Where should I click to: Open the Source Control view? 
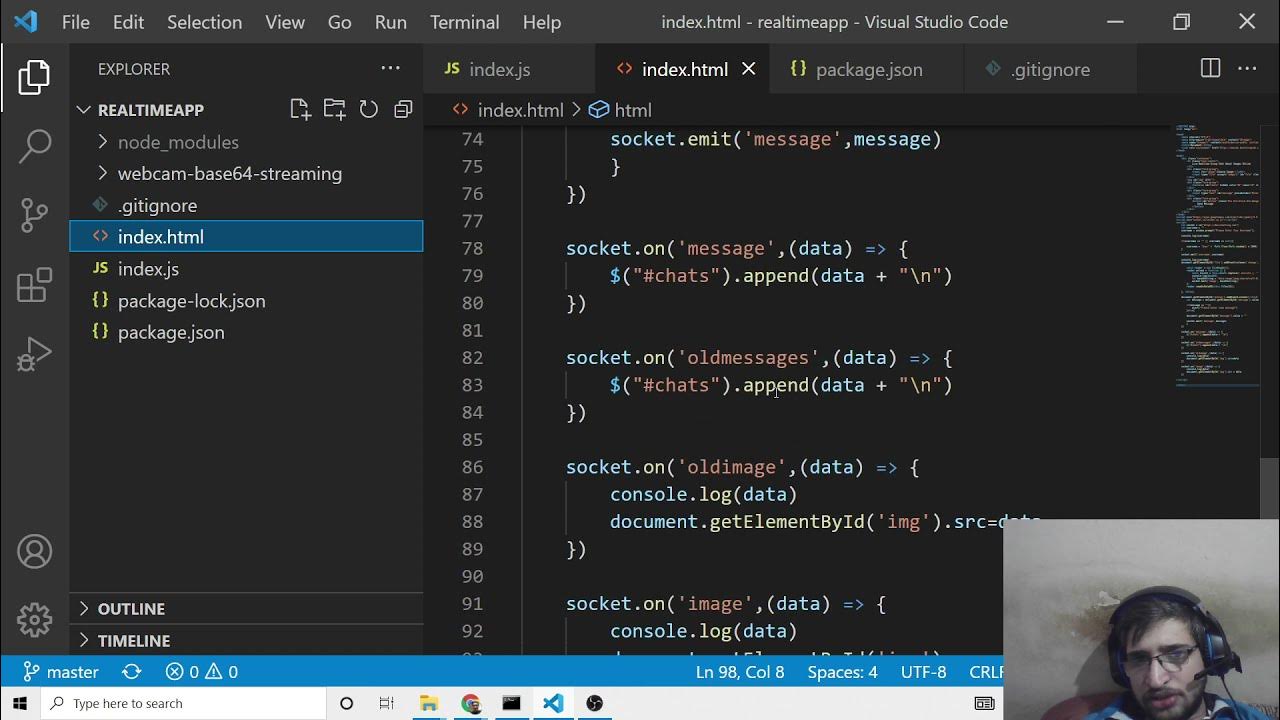[34, 214]
